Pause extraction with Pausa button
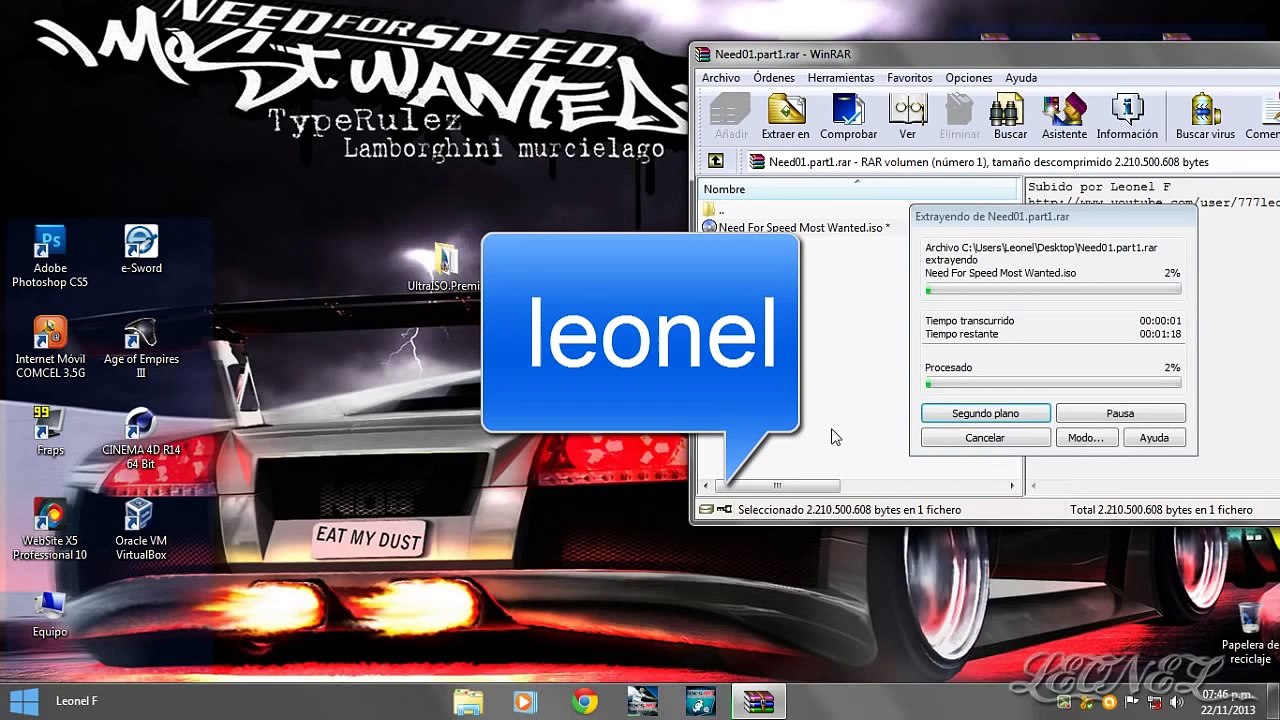 click(1120, 413)
